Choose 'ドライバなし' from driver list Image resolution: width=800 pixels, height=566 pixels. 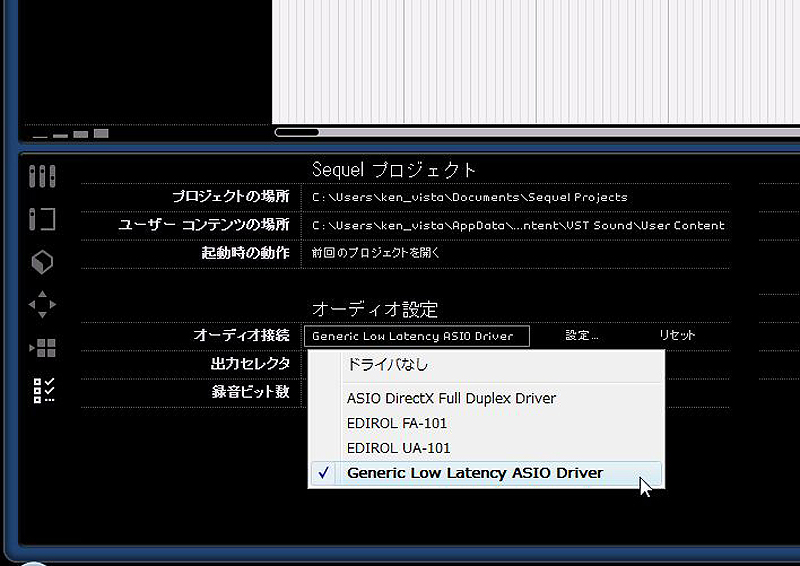tap(486, 365)
